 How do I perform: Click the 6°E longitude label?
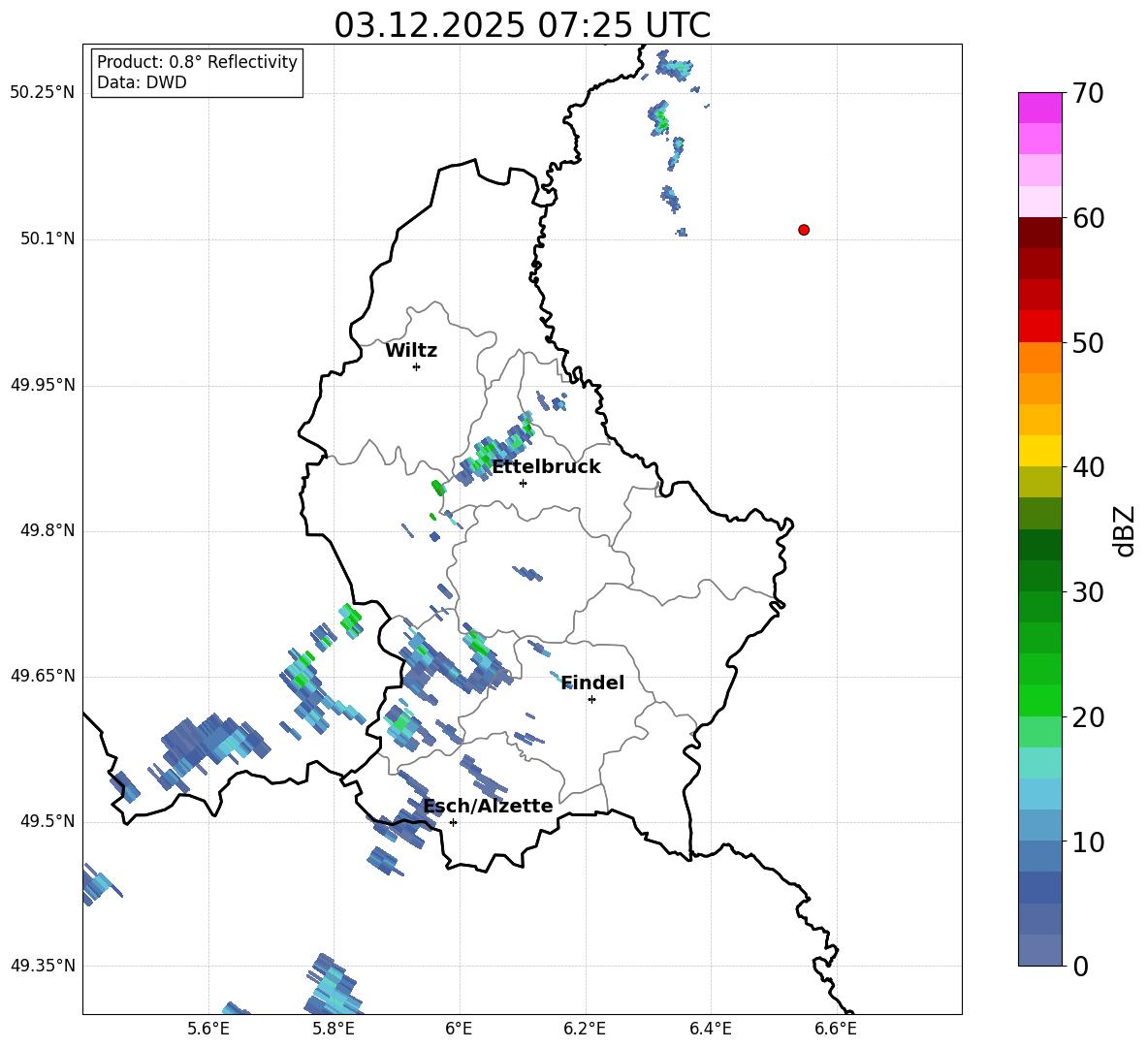point(459,1029)
